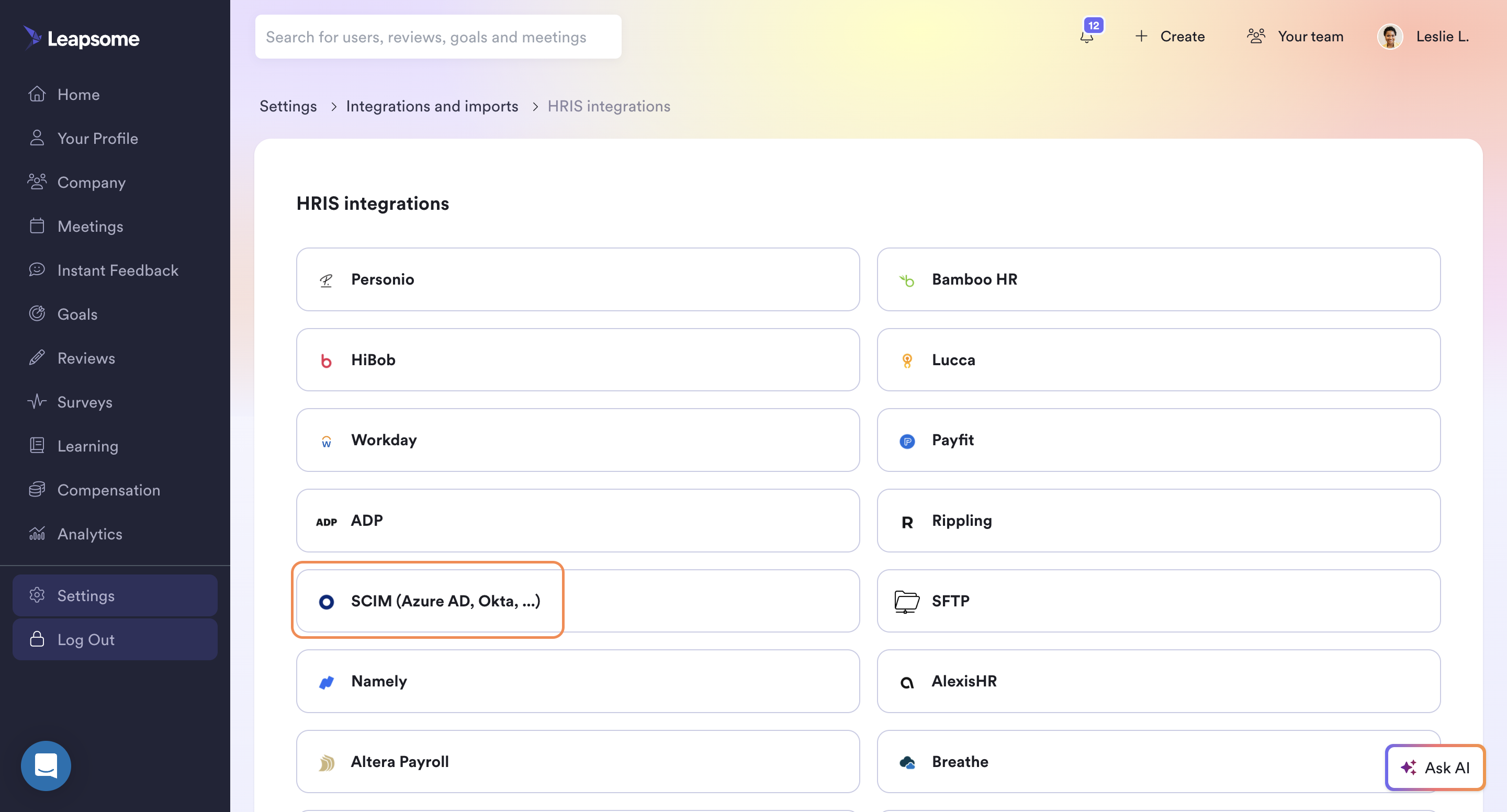The width and height of the screenshot is (1507, 812).
Task: Click the Settings gear icon
Action: [x=37, y=595]
